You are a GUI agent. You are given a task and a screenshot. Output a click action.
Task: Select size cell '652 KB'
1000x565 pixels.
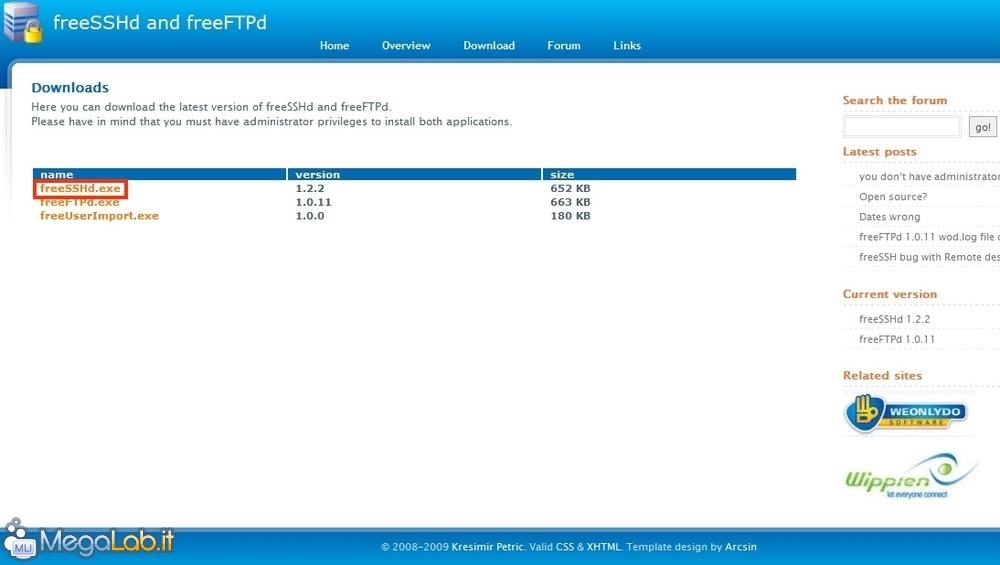[x=570, y=189]
